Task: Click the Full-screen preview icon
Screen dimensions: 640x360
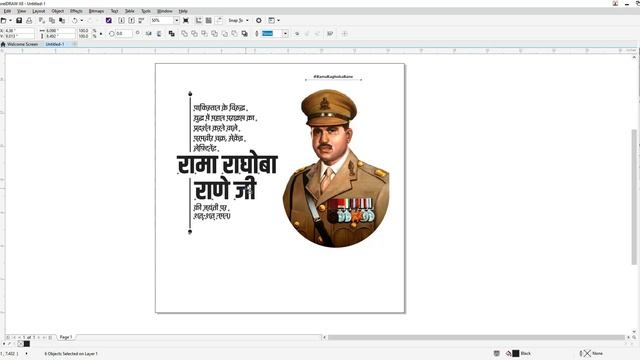Action: coord(186,20)
